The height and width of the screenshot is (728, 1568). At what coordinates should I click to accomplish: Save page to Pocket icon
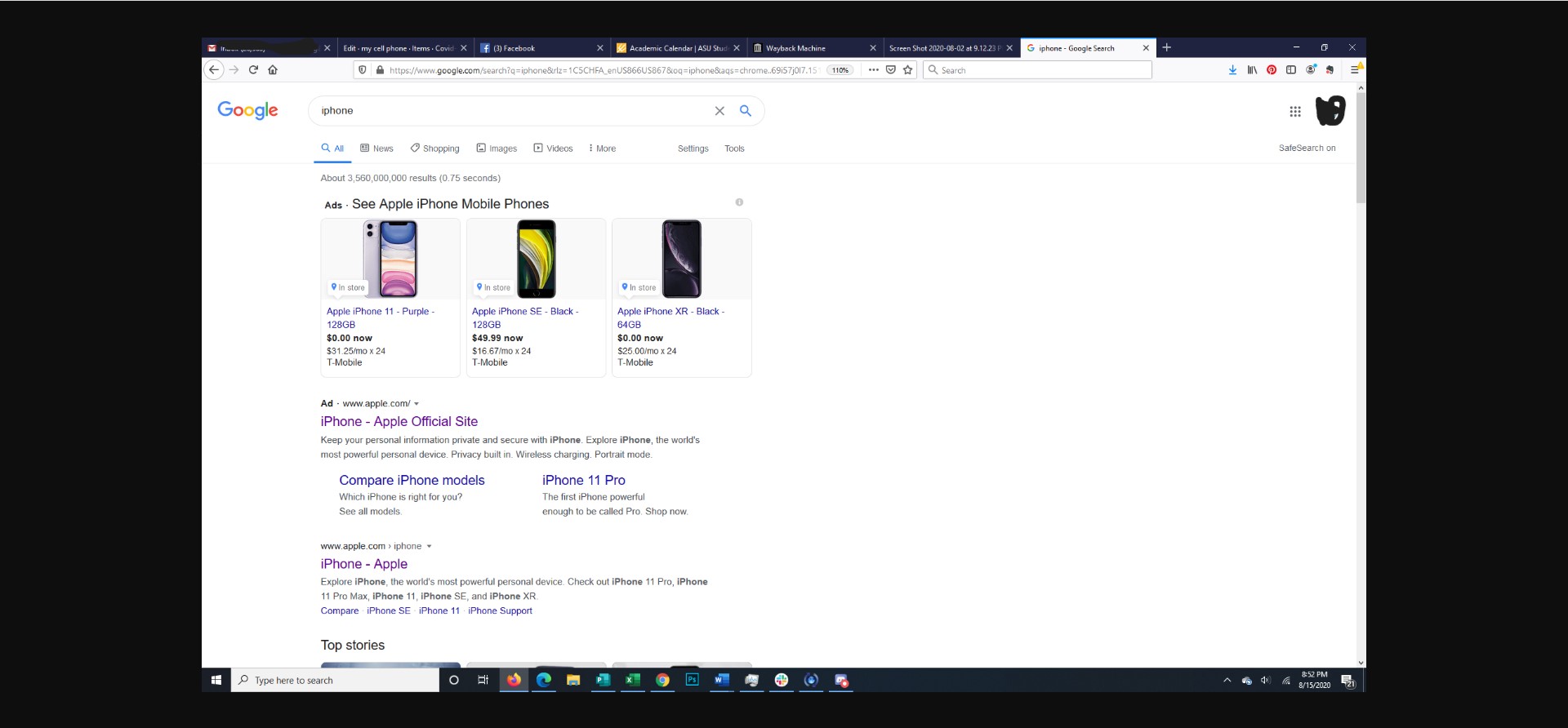[891, 70]
